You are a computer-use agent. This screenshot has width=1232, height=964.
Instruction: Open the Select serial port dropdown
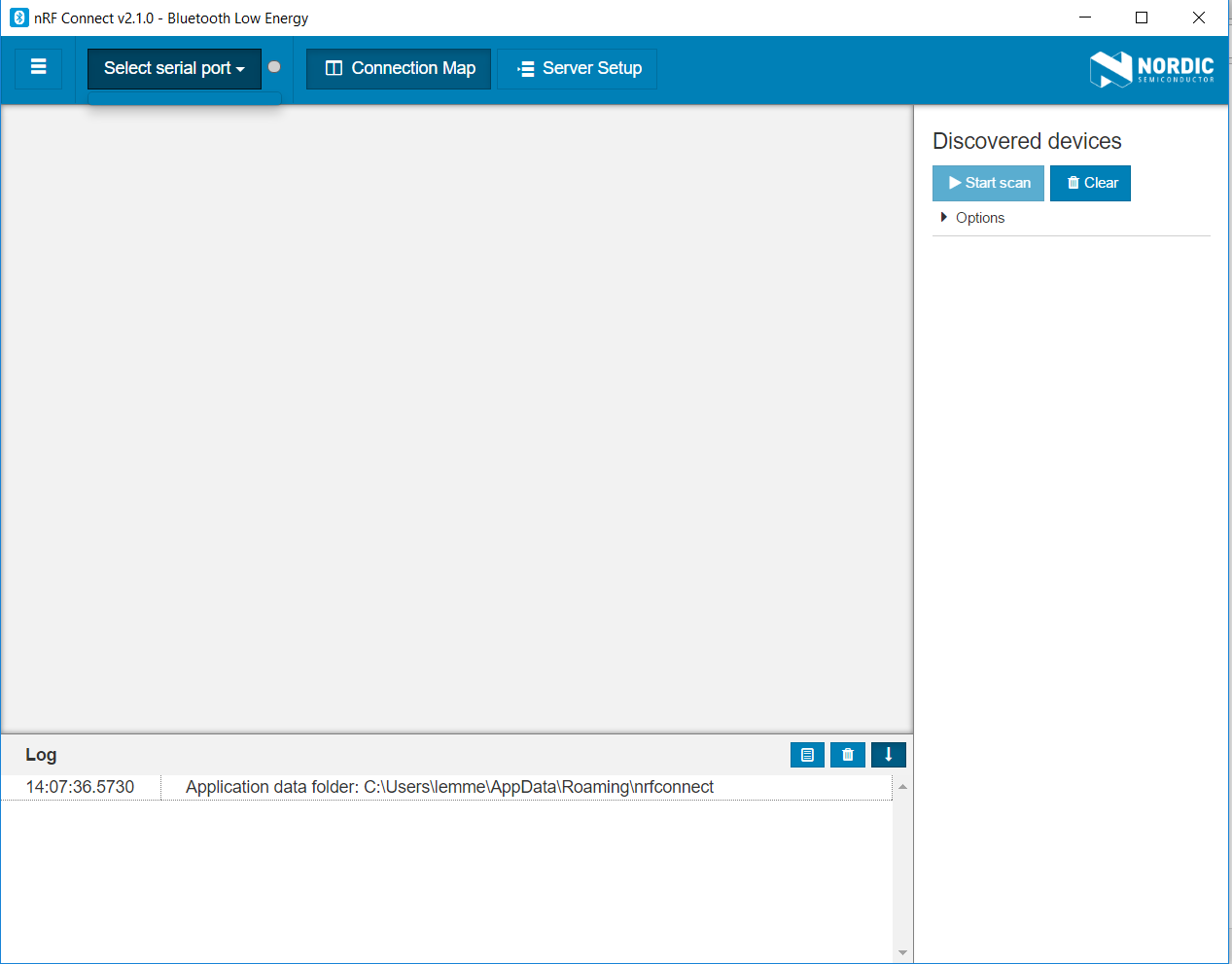(174, 68)
